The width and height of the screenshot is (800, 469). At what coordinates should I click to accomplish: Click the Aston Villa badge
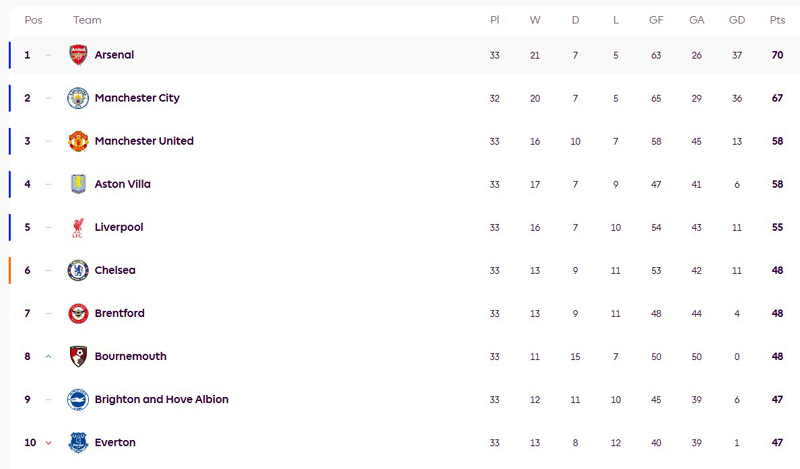point(78,184)
